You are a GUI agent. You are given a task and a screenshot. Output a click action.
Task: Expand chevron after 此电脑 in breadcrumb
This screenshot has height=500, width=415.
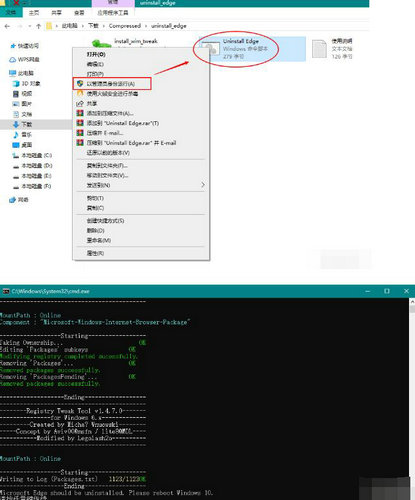click(83, 26)
